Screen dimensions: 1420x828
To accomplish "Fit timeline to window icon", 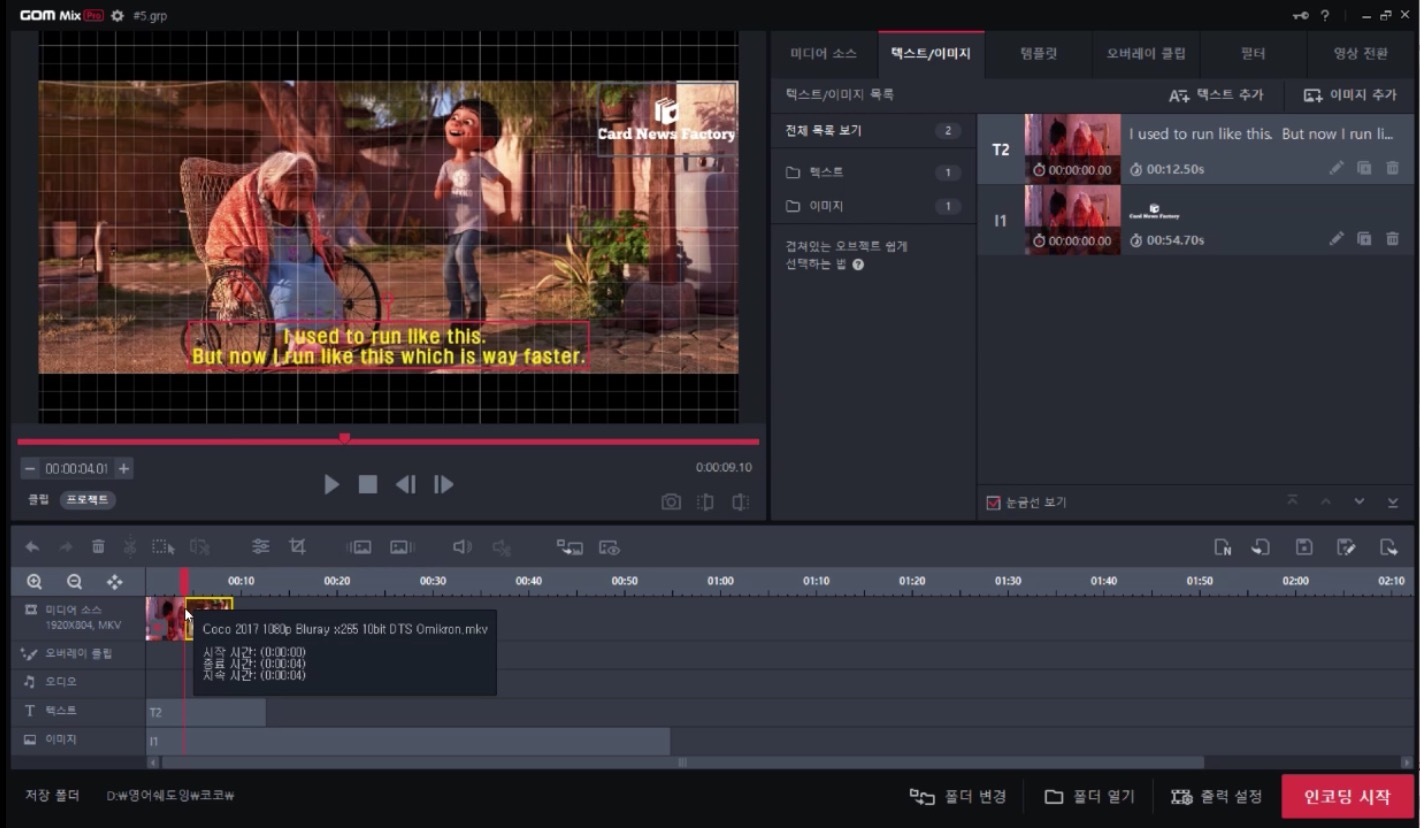I will click(114, 581).
